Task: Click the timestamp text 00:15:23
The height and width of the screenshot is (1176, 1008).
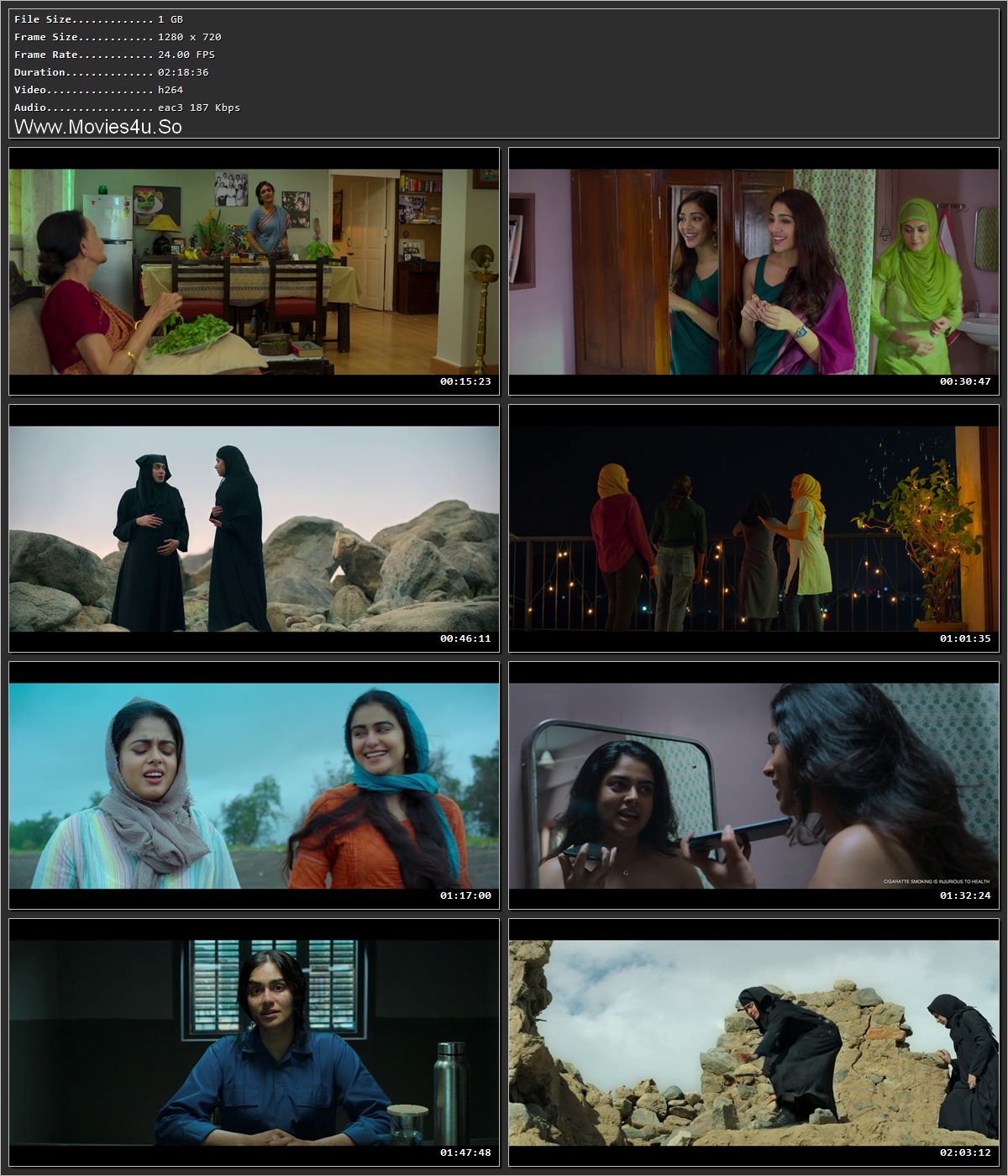Action: [x=465, y=381]
